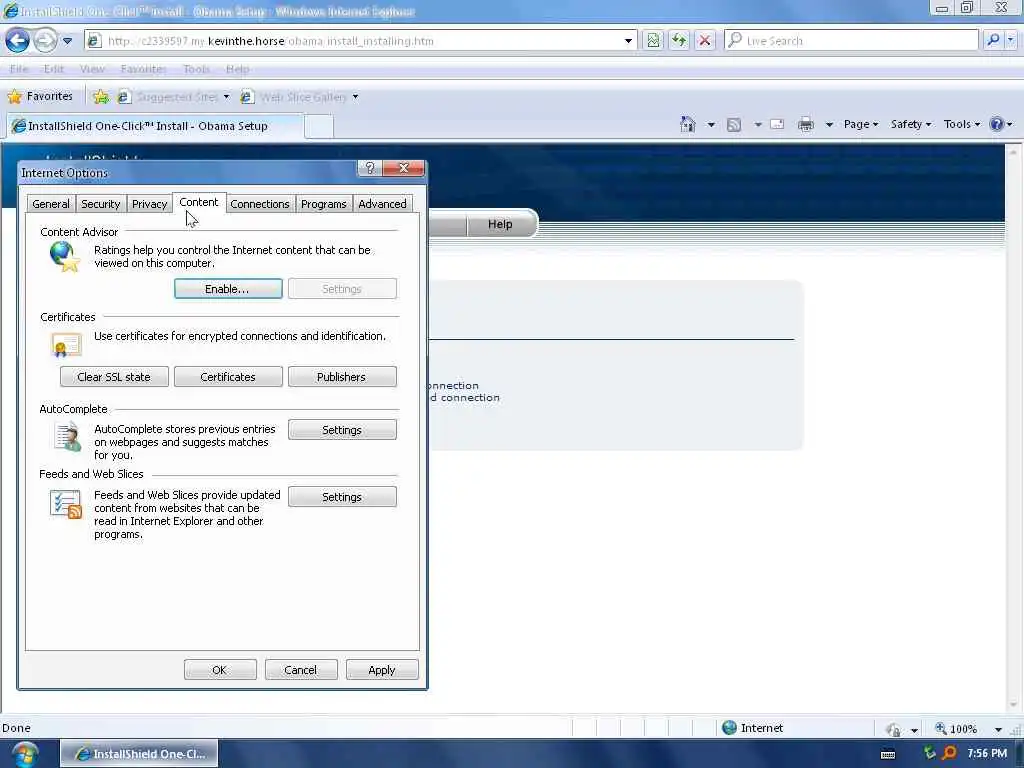Click the Print icon

click(x=806, y=124)
